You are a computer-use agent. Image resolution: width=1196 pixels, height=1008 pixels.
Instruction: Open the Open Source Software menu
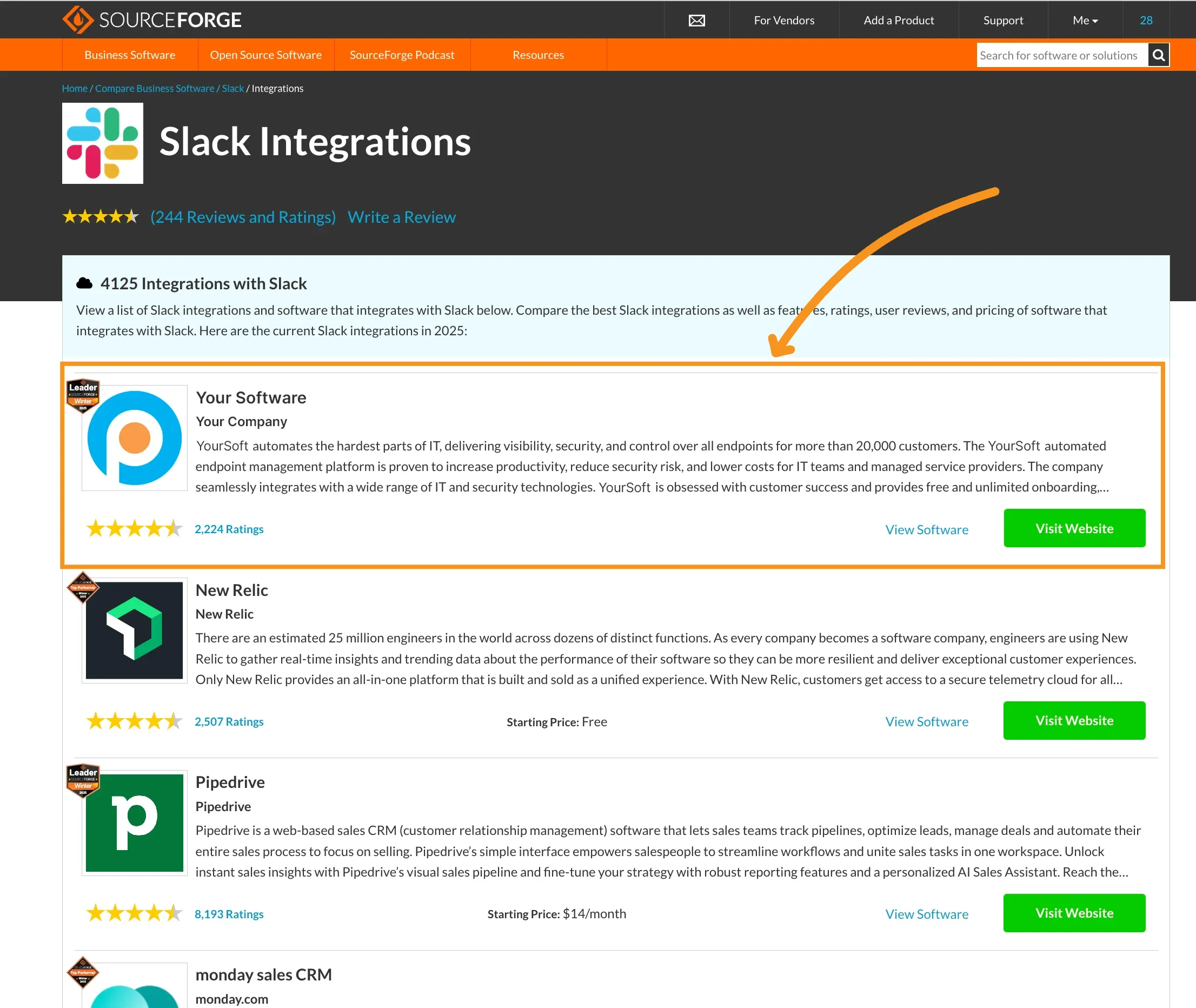tap(265, 55)
